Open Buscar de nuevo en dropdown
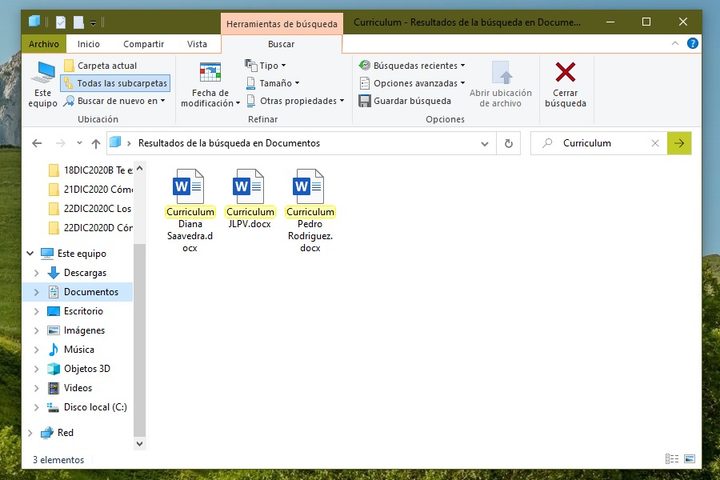 [x=114, y=101]
